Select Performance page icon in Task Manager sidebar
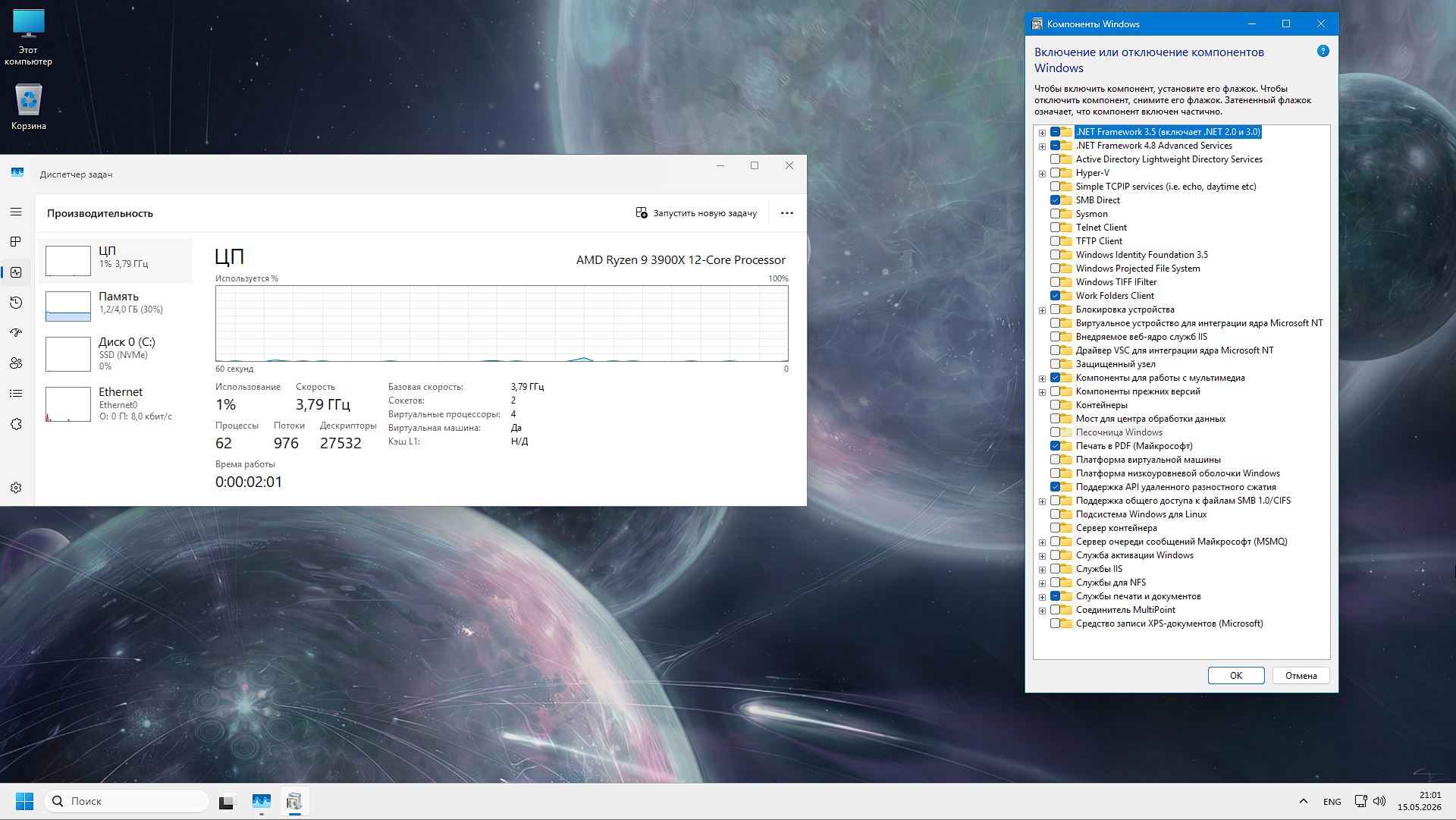The height and width of the screenshot is (820, 1456). (x=16, y=272)
